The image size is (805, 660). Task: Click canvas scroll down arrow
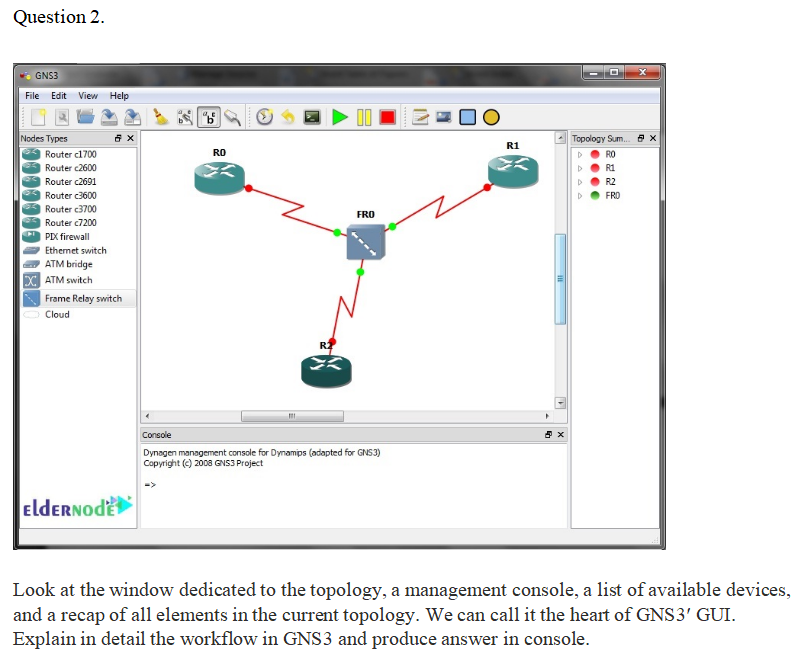(561, 403)
